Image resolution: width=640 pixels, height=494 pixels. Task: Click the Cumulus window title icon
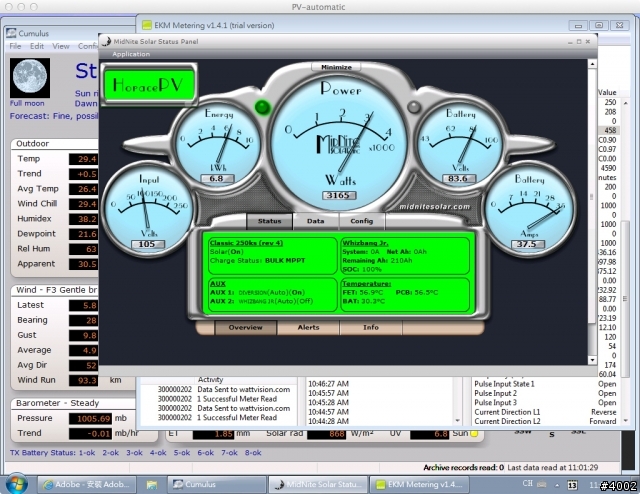(11, 33)
